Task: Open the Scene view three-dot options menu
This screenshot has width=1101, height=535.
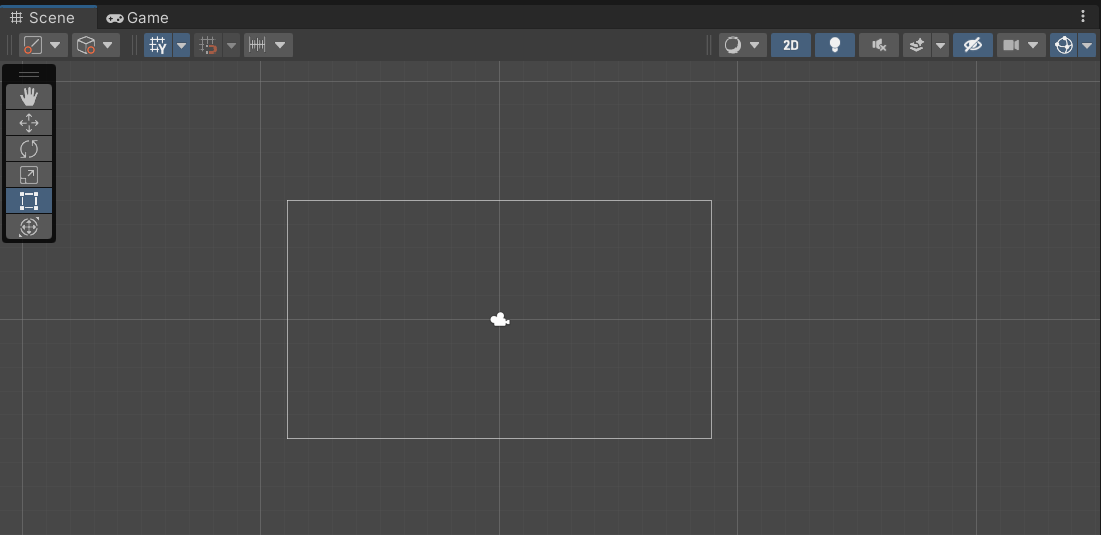Action: point(1083,16)
